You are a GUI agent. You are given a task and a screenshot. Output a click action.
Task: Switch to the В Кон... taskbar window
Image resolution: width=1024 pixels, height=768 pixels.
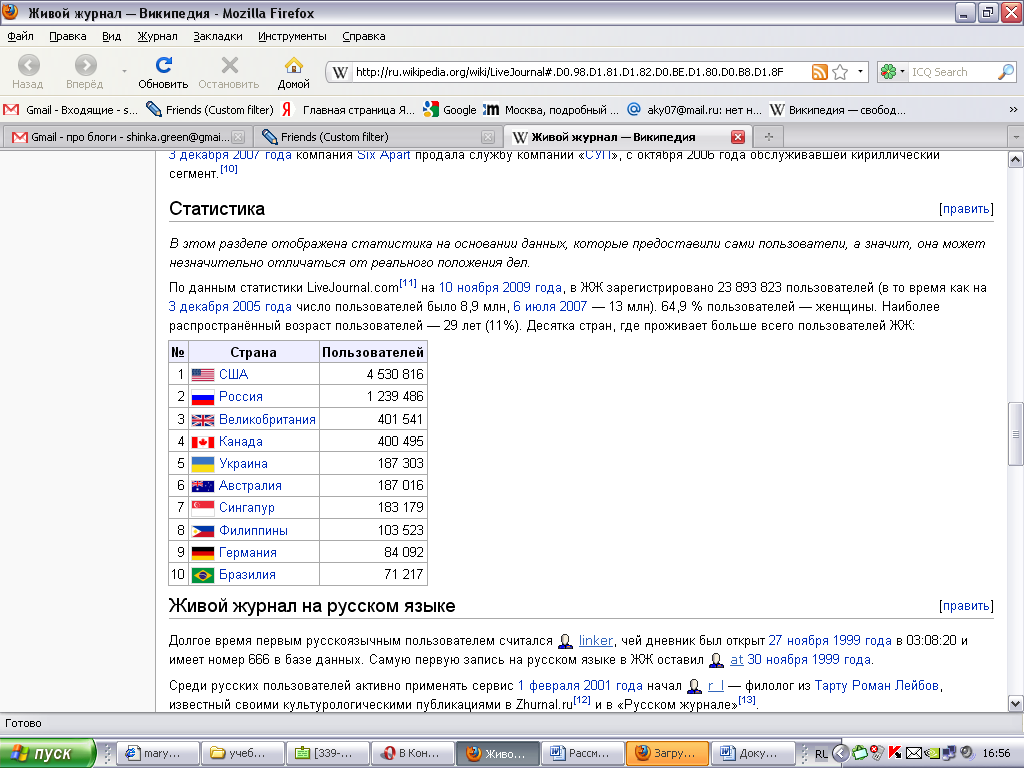pos(412,753)
